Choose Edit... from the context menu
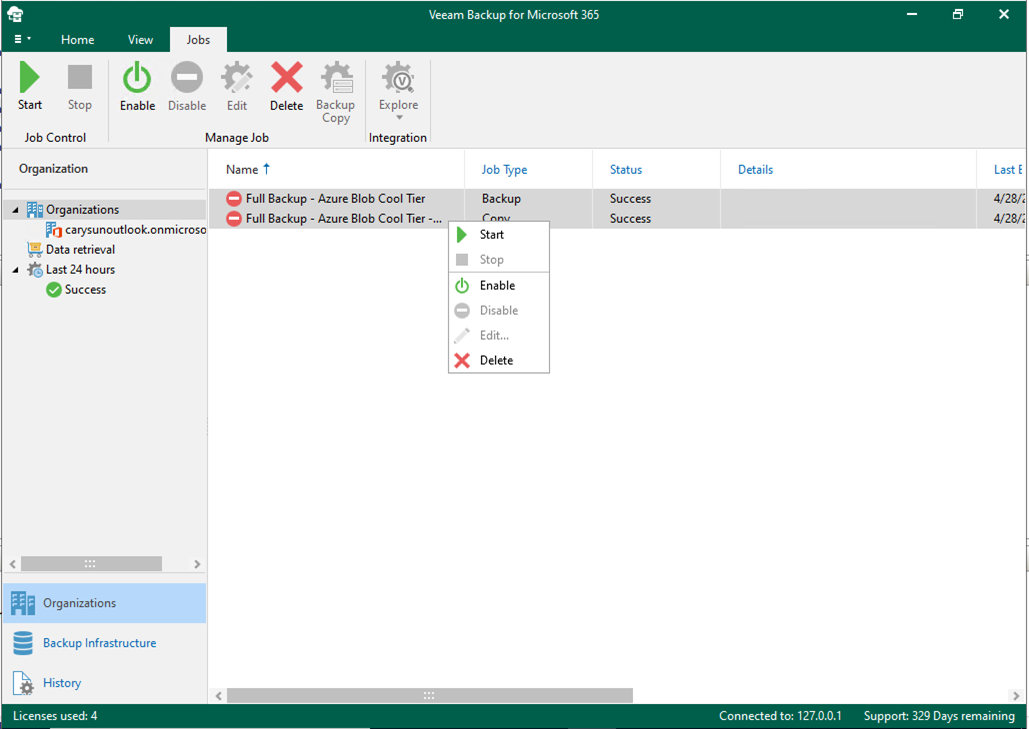This screenshot has width=1029, height=729. (499, 335)
